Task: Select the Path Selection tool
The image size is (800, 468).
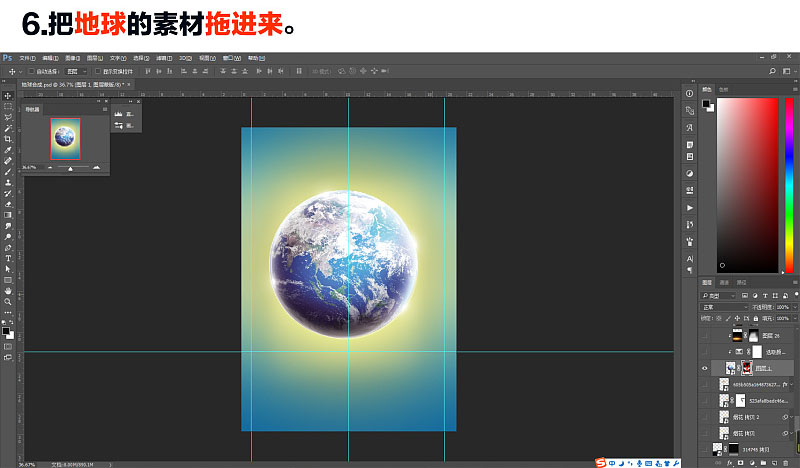Action: coord(8,269)
